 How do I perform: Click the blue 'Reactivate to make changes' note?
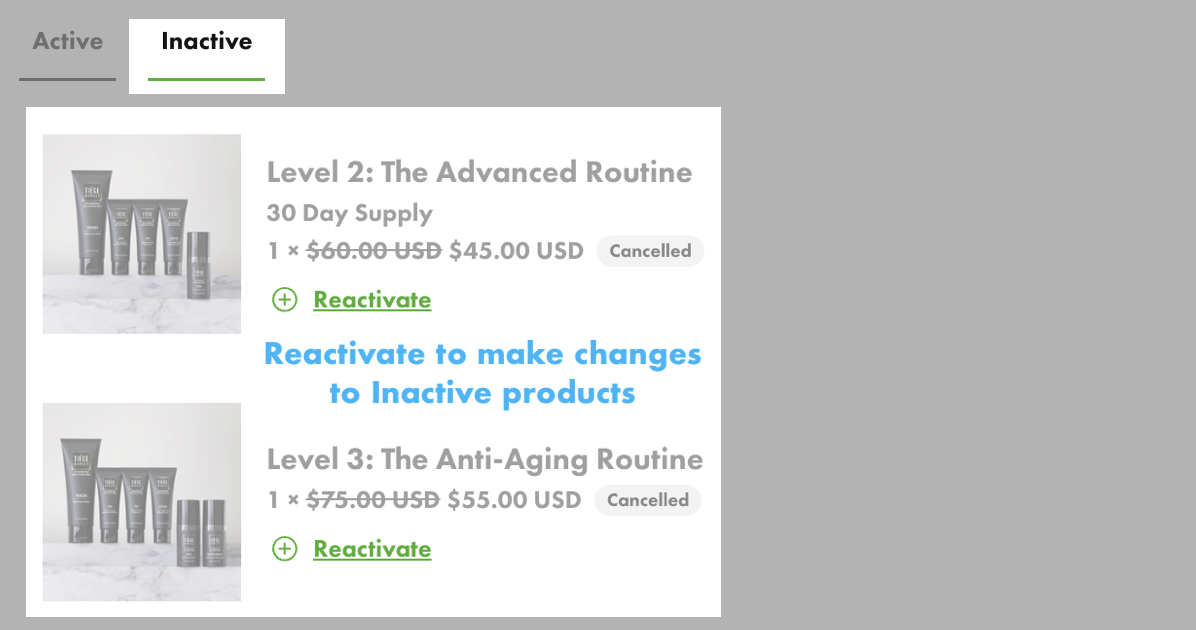click(x=483, y=373)
